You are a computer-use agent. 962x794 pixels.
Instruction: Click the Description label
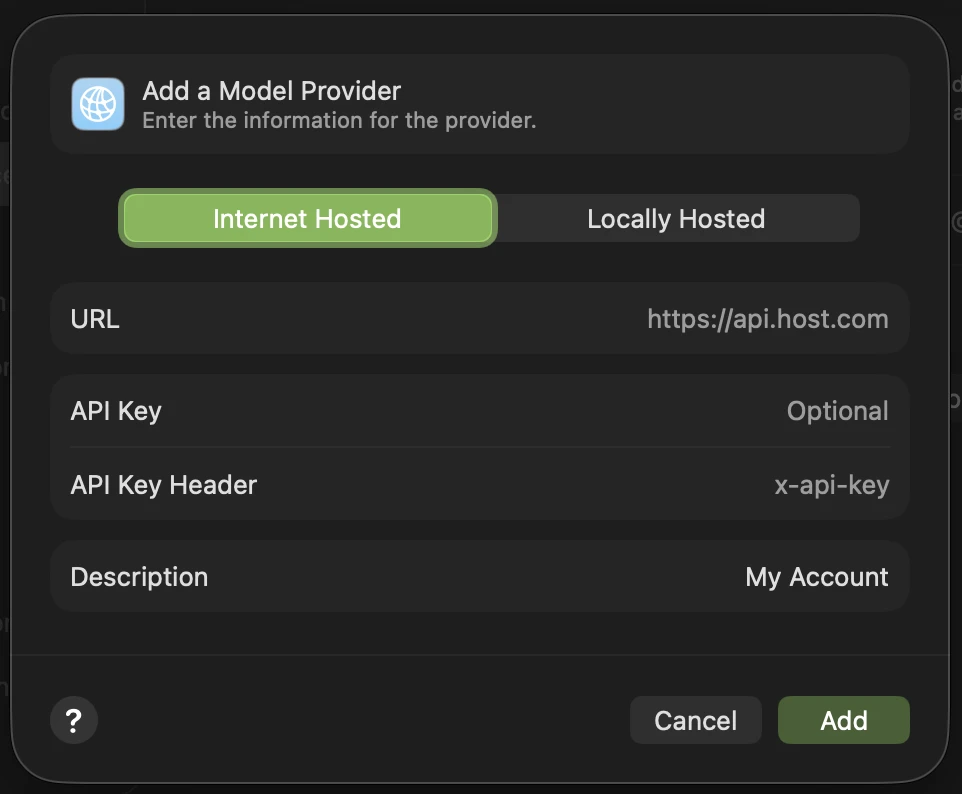pyautogui.click(x=139, y=577)
